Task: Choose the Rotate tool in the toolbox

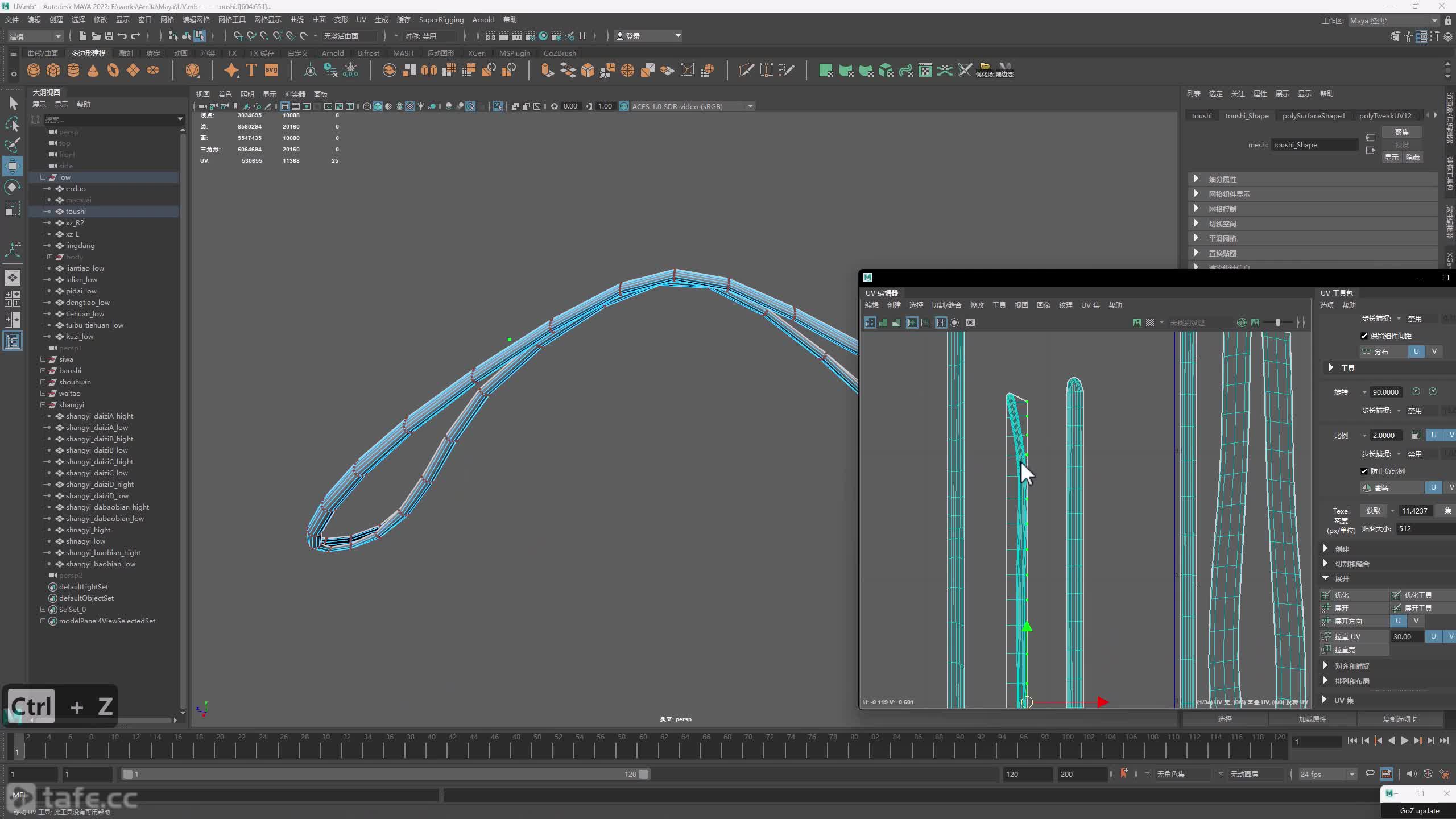Action: 13,187
